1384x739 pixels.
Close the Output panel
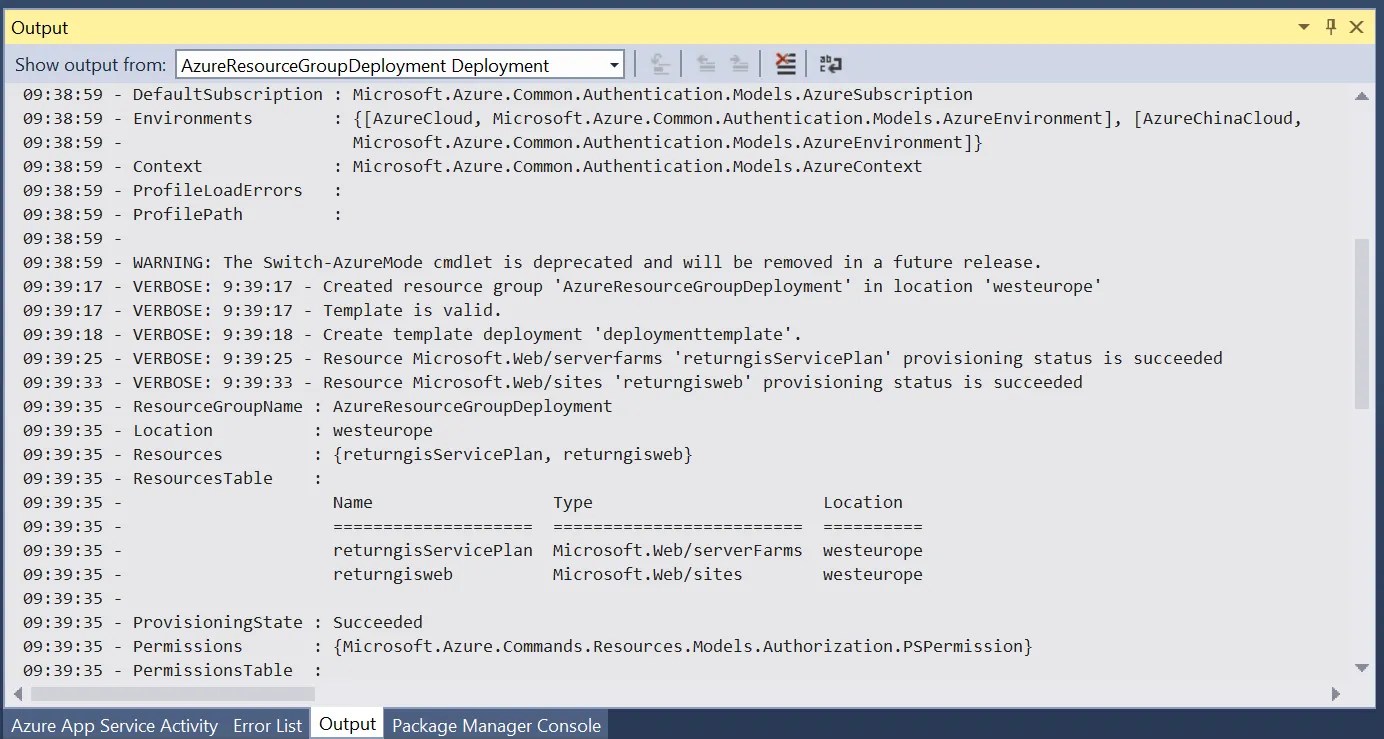1357,27
